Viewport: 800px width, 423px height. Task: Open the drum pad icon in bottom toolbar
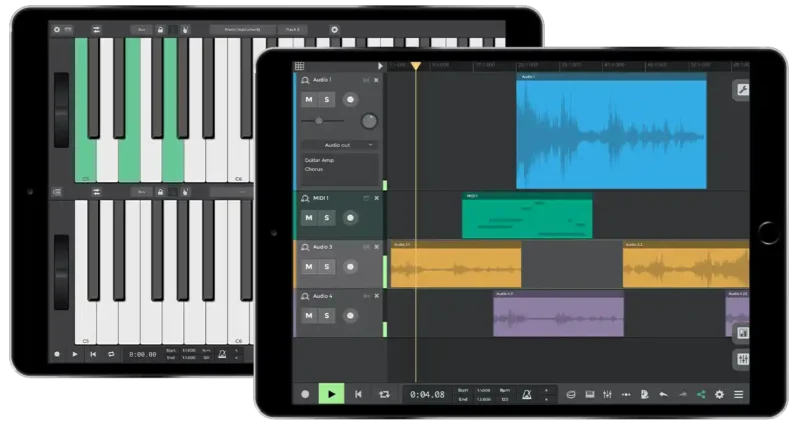[571, 394]
